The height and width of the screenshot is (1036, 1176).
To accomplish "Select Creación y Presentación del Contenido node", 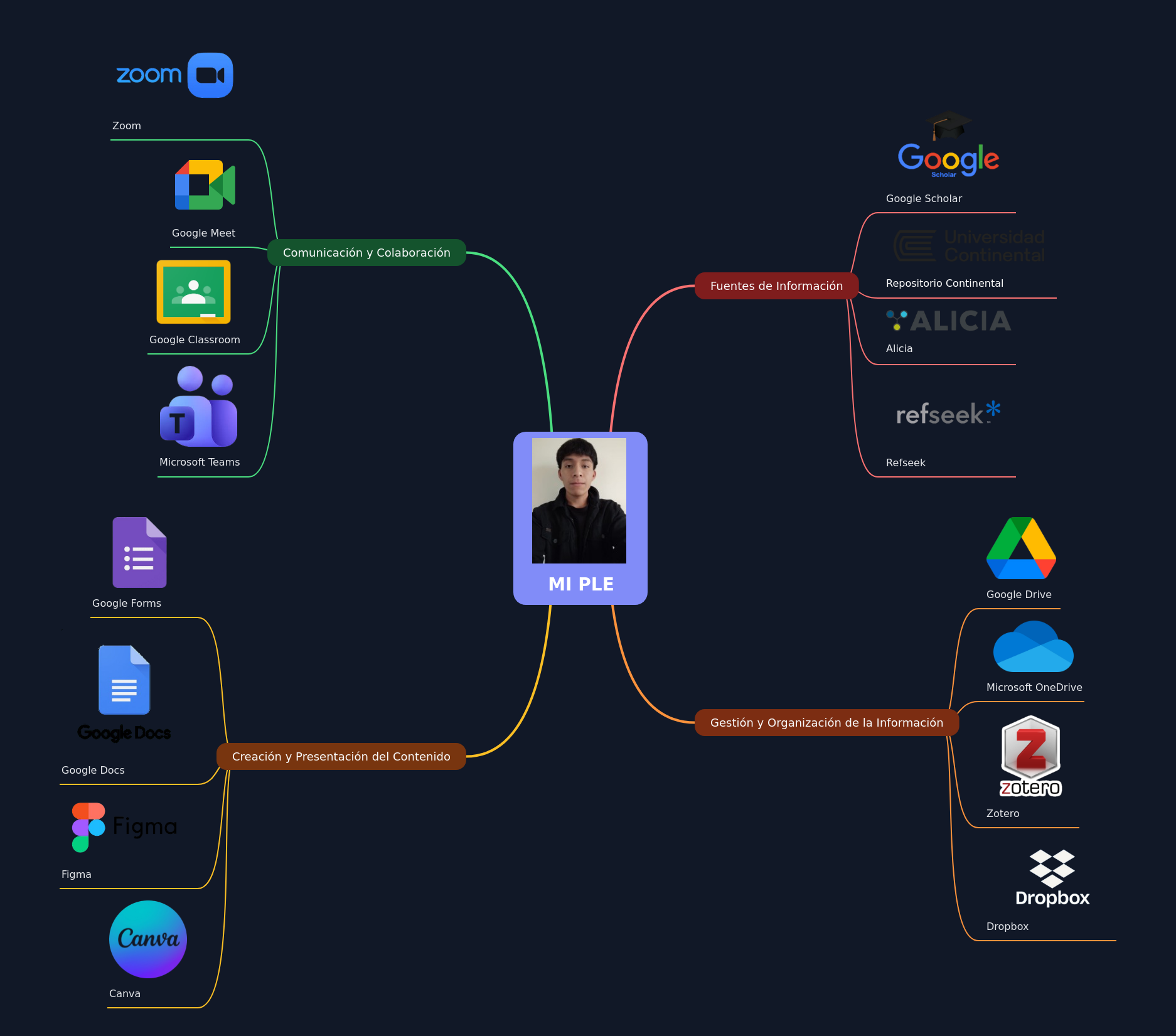I will click(341, 756).
